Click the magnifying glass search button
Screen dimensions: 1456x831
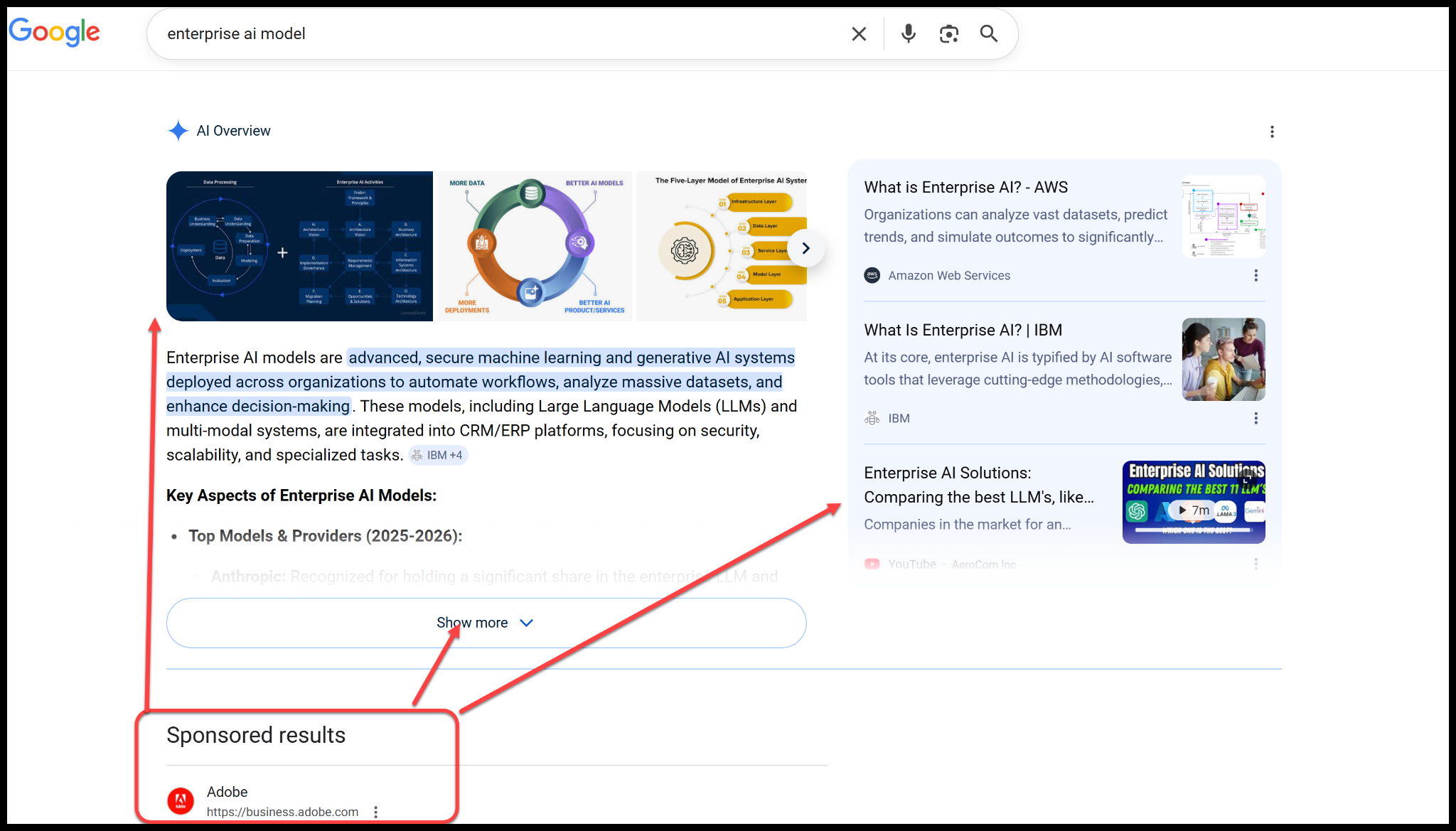[x=988, y=33]
